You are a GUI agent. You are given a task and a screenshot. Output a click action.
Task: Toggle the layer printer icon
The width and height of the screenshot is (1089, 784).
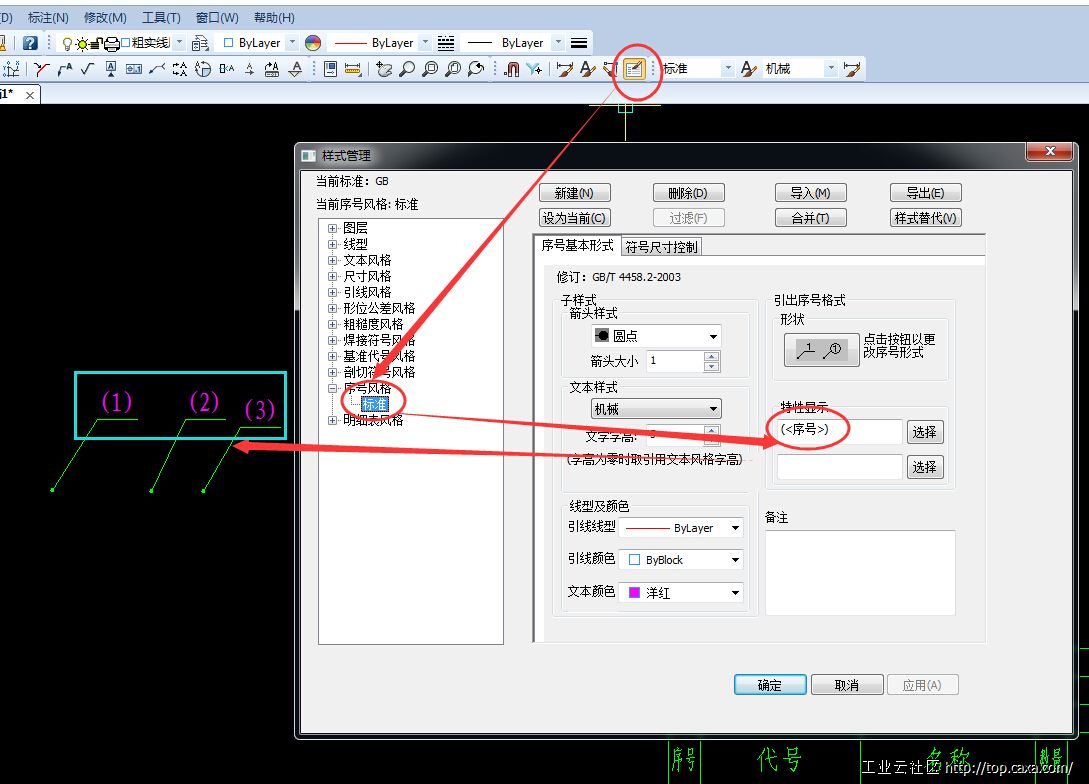pos(112,44)
